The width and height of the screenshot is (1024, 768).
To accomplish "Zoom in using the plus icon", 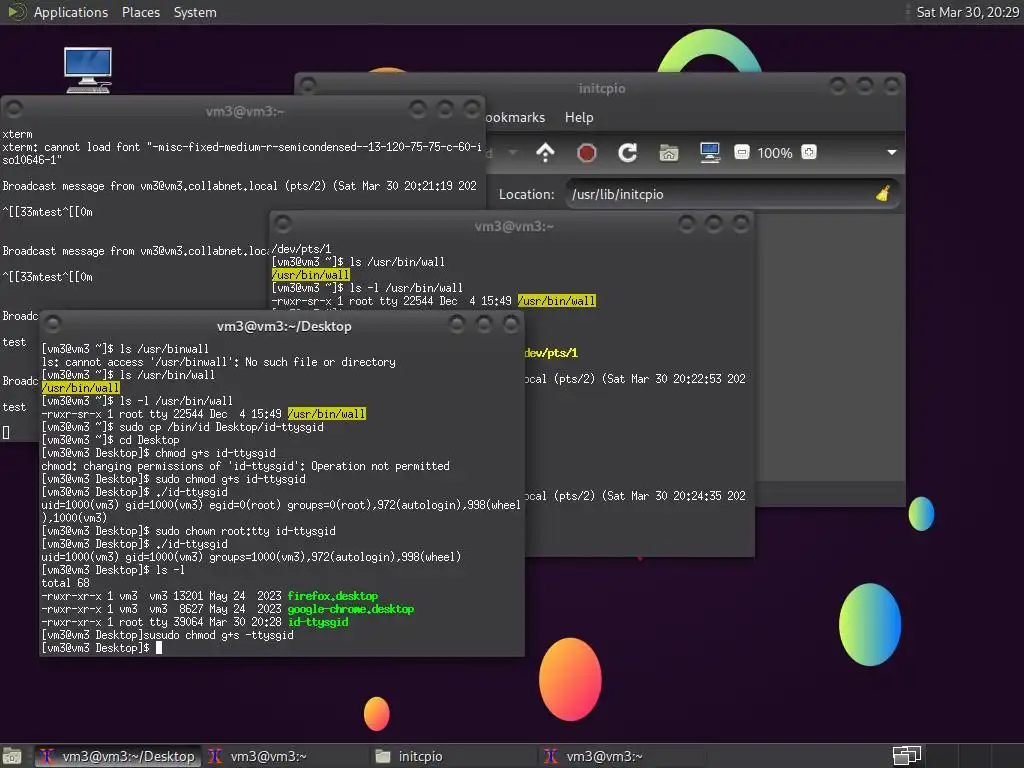I will click(809, 153).
